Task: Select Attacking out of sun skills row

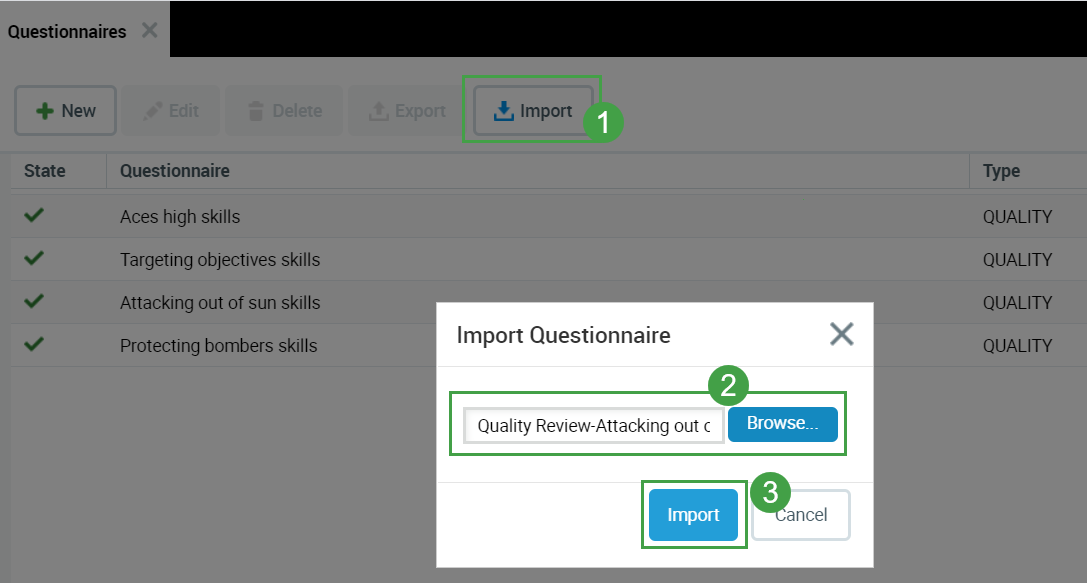Action: coord(220,302)
